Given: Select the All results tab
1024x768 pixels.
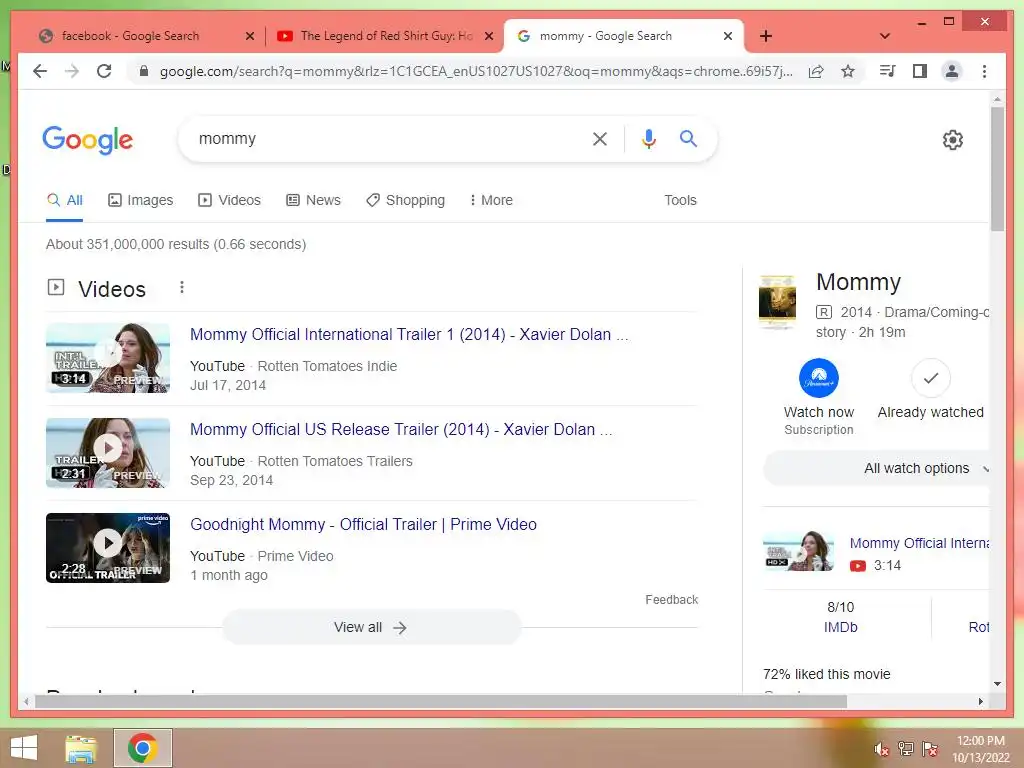Looking at the screenshot, I should click(65, 200).
